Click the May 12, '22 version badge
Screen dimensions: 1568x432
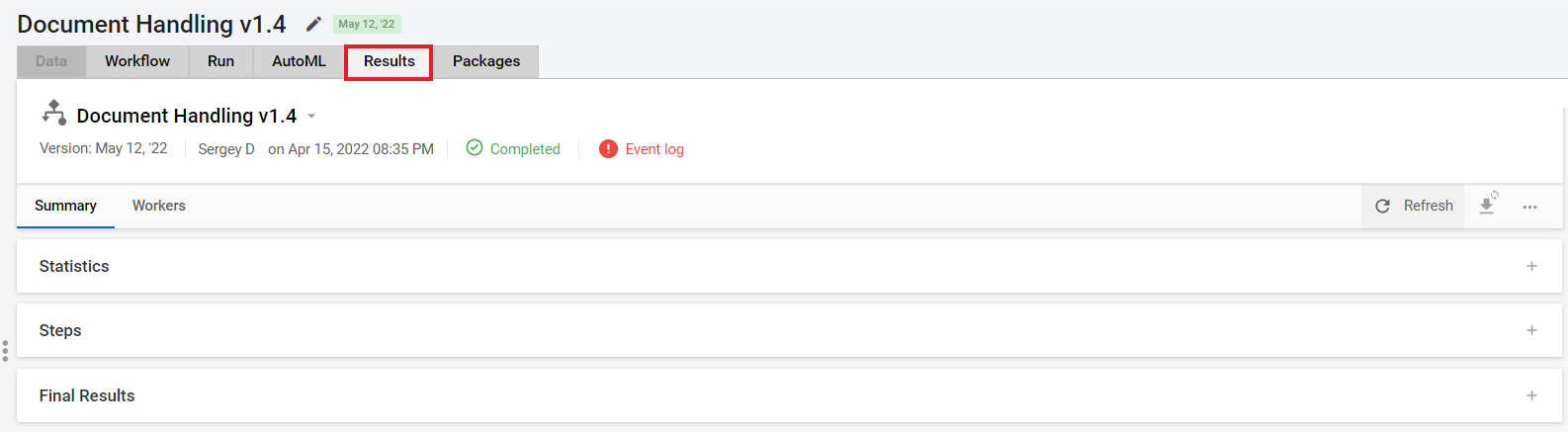click(367, 24)
